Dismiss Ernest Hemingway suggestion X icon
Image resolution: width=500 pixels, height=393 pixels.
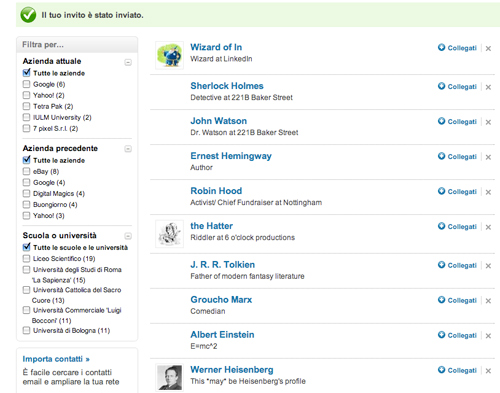click(488, 157)
